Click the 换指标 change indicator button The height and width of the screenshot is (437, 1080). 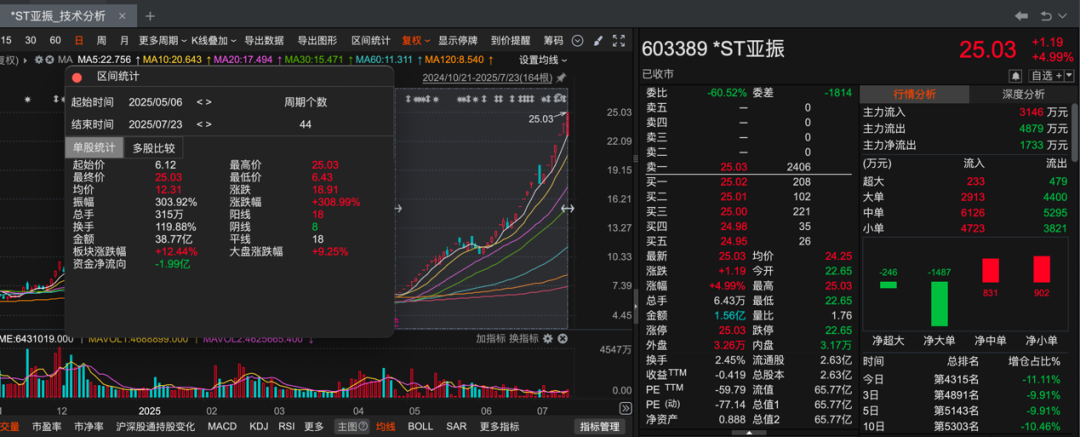[524, 338]
